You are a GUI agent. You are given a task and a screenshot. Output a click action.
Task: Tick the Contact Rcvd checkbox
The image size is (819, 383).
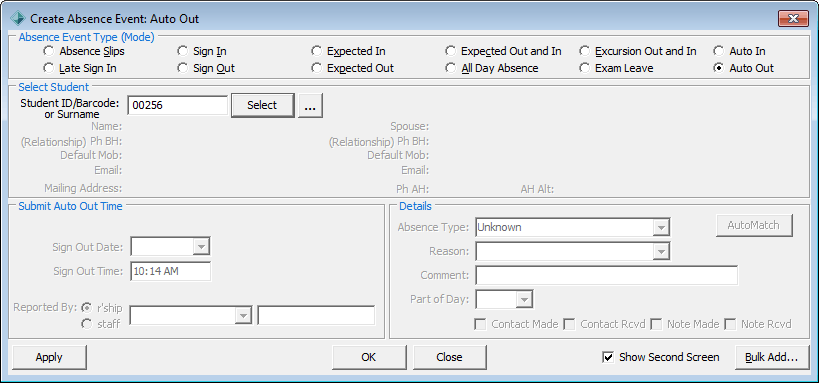tap(569, 324)
